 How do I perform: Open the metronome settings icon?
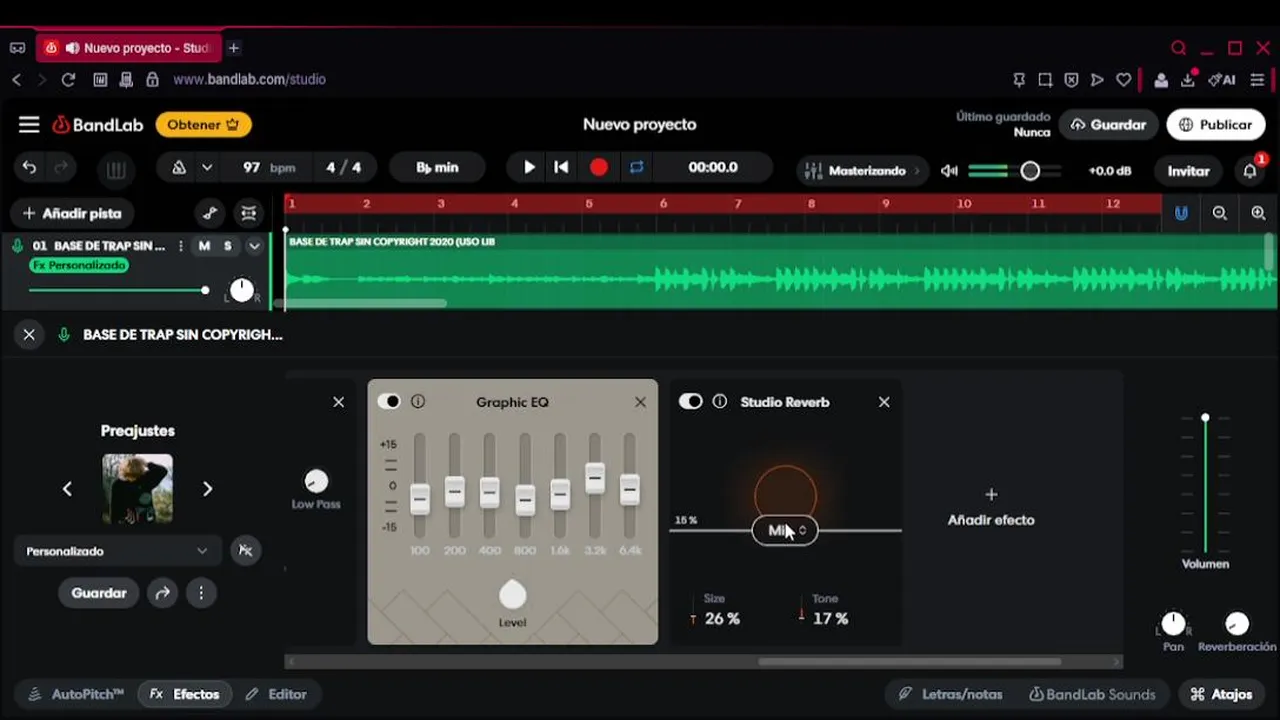click(179, 168)
